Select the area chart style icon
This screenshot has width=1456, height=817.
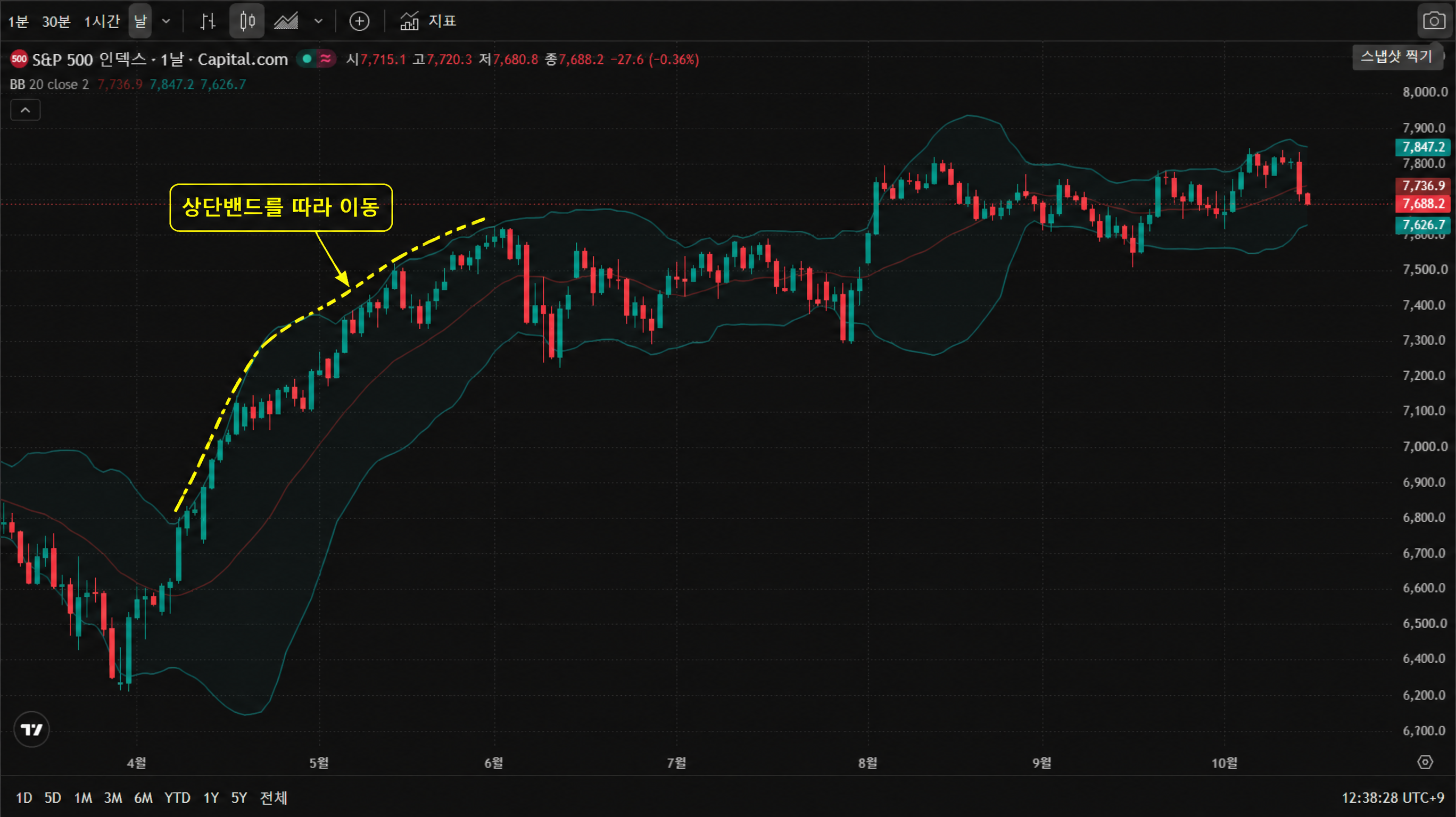(x=286, y=21)
